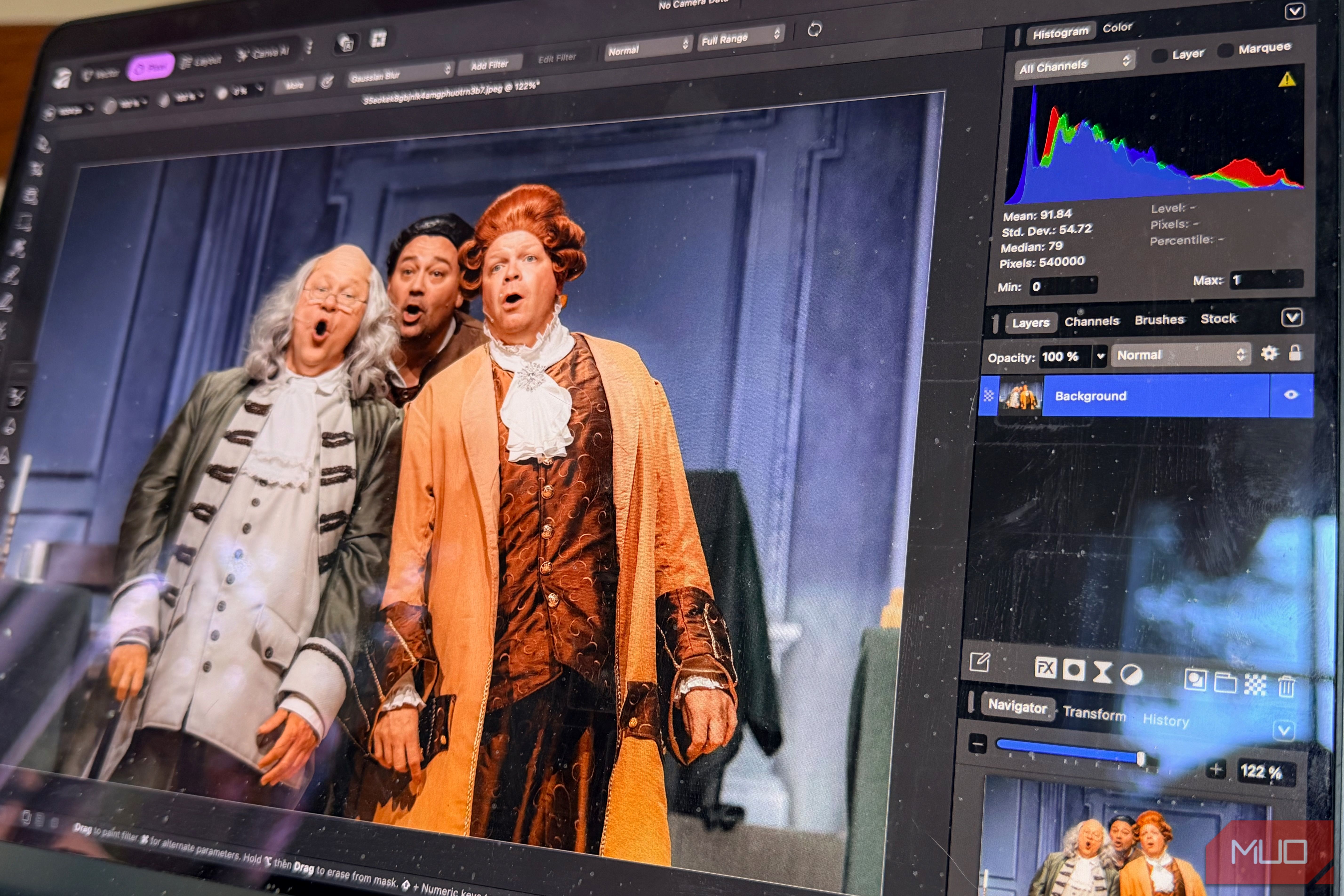The width and height of the screenshot is (1344, 896).
Task: Open the Normal blend mode dropdown in Layers
Action: coord(1181,354)
